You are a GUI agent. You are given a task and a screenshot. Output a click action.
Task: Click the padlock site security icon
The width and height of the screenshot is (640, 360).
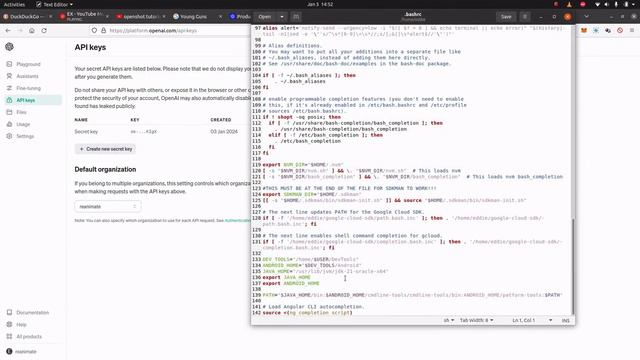point(103,31)
